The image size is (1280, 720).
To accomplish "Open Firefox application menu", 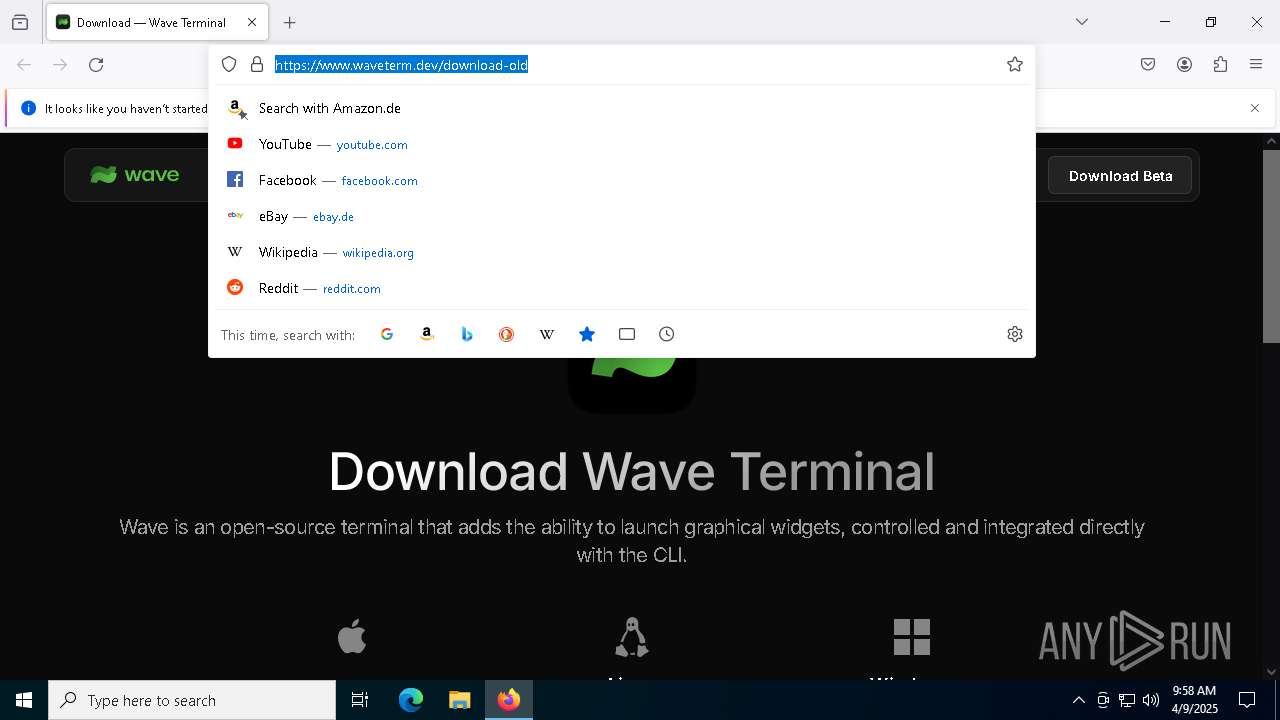I will click(x=1256, y=65).
